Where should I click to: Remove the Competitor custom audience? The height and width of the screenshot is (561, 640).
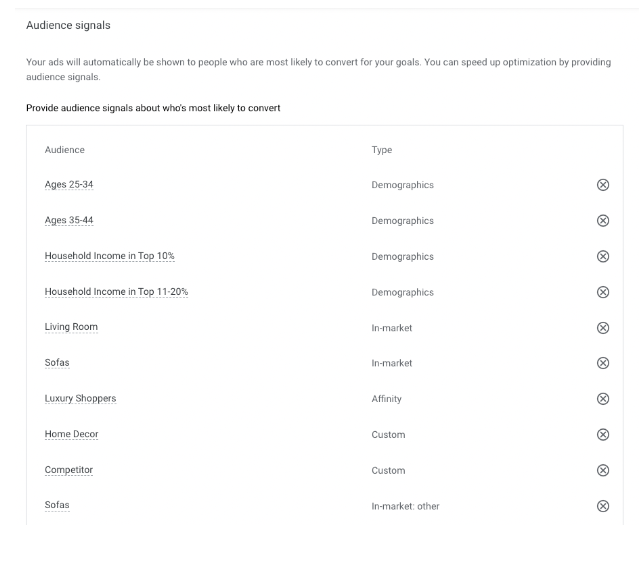[602, 470]
